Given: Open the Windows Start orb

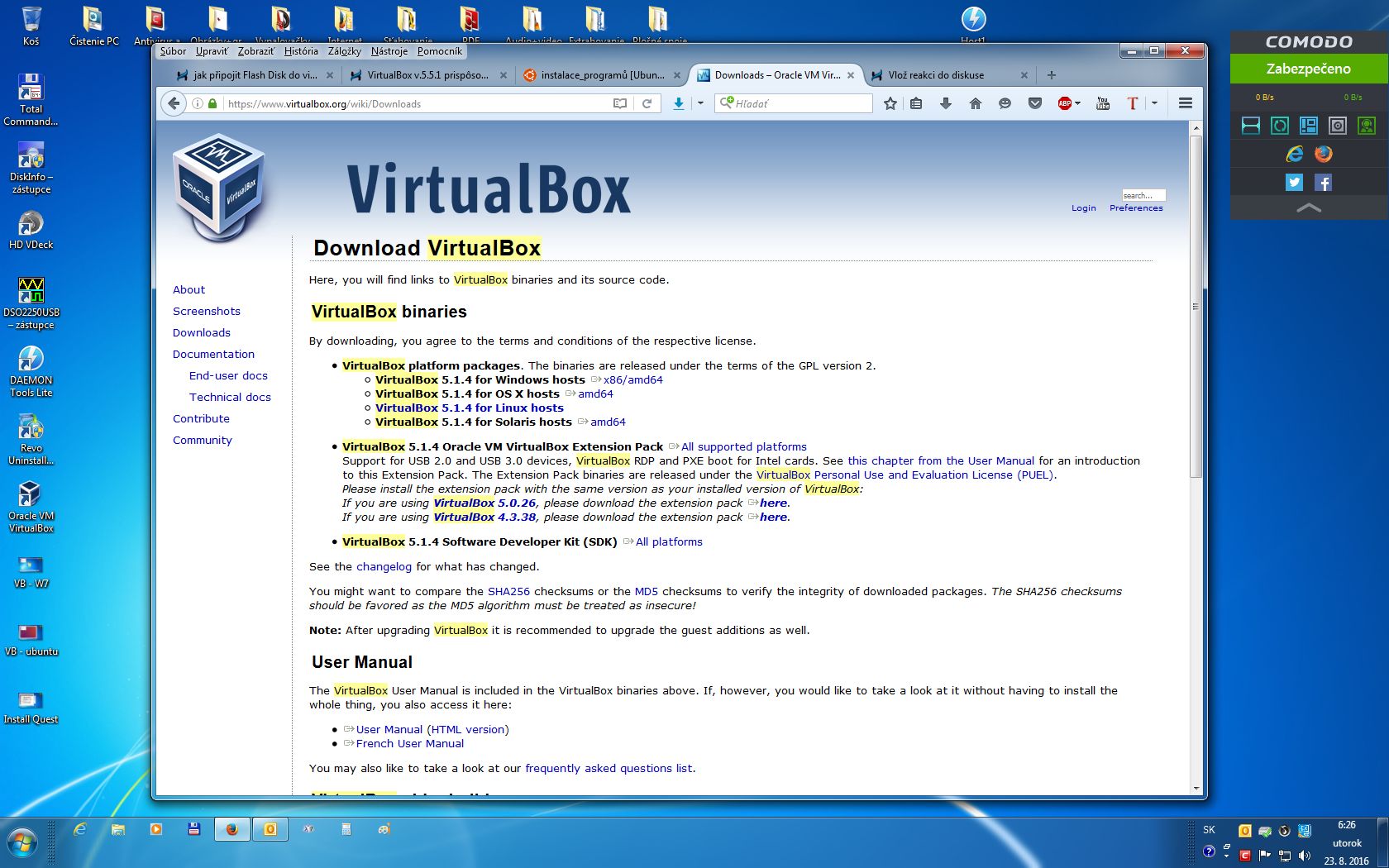Looking at the screenshot, I should pos(22,843).
